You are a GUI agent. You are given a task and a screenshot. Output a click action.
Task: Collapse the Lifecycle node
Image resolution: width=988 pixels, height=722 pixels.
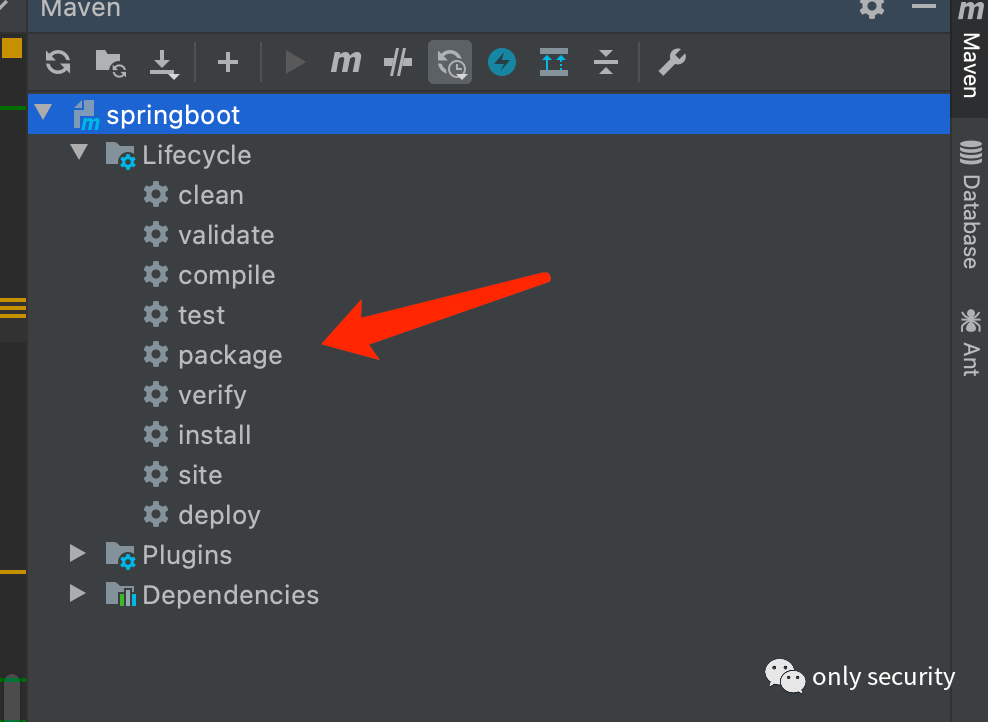(x=78, y=154)
